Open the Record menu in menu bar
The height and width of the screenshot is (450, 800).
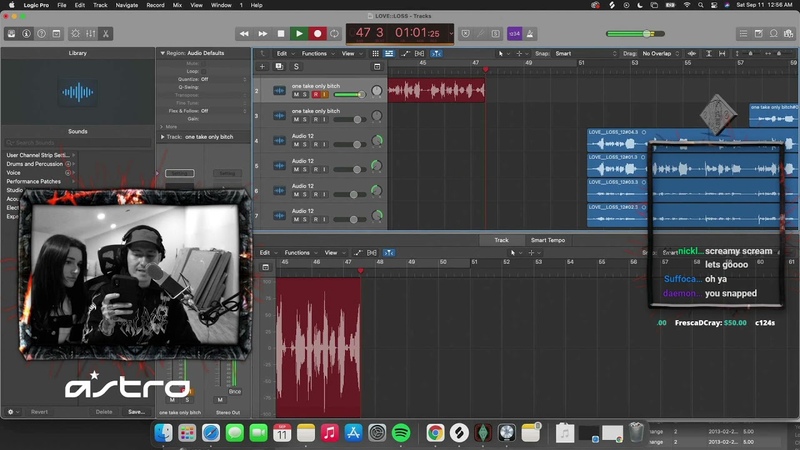(x=155, y=5)
